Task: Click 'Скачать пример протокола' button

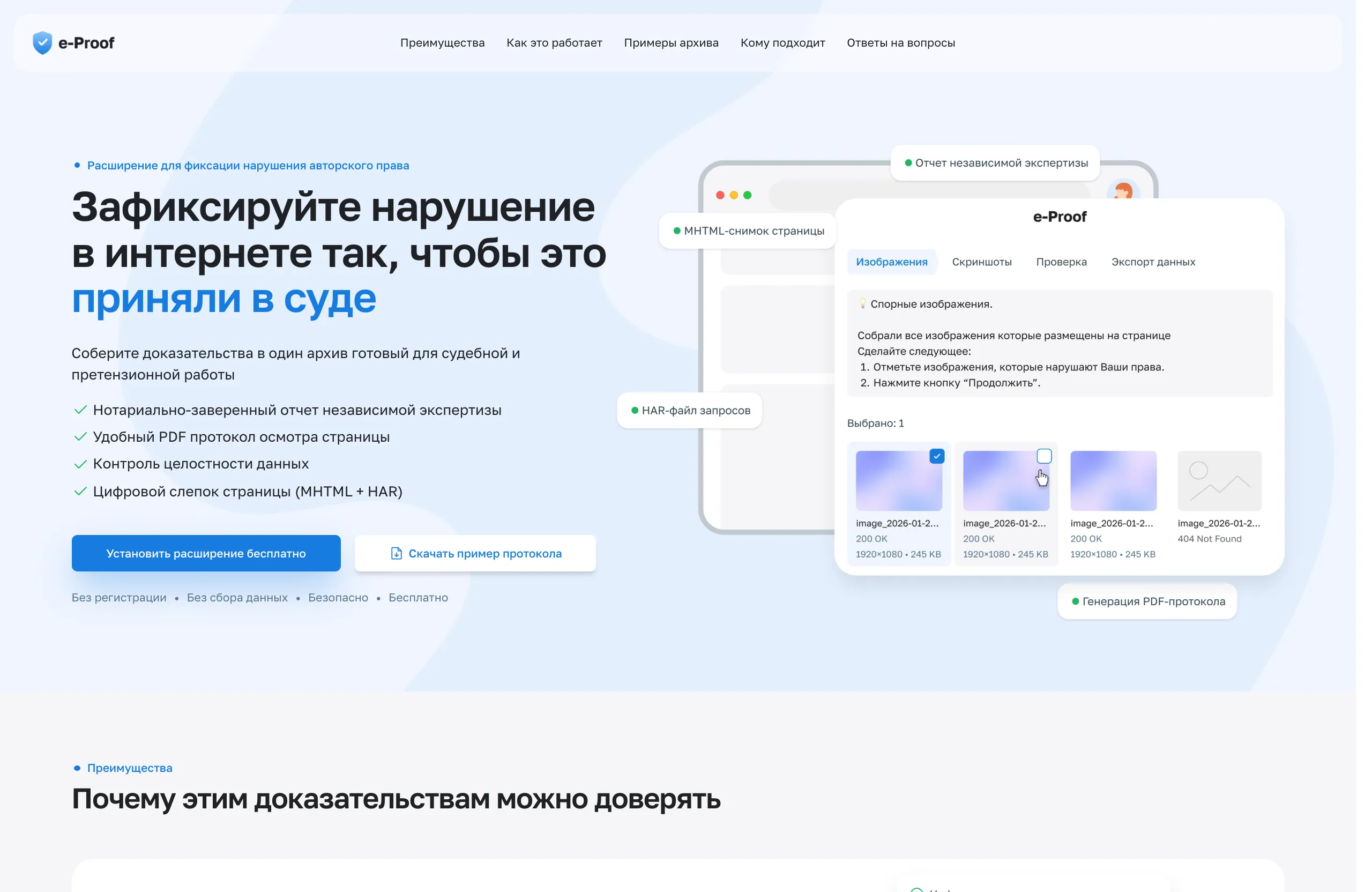Action: coord(475,554)
